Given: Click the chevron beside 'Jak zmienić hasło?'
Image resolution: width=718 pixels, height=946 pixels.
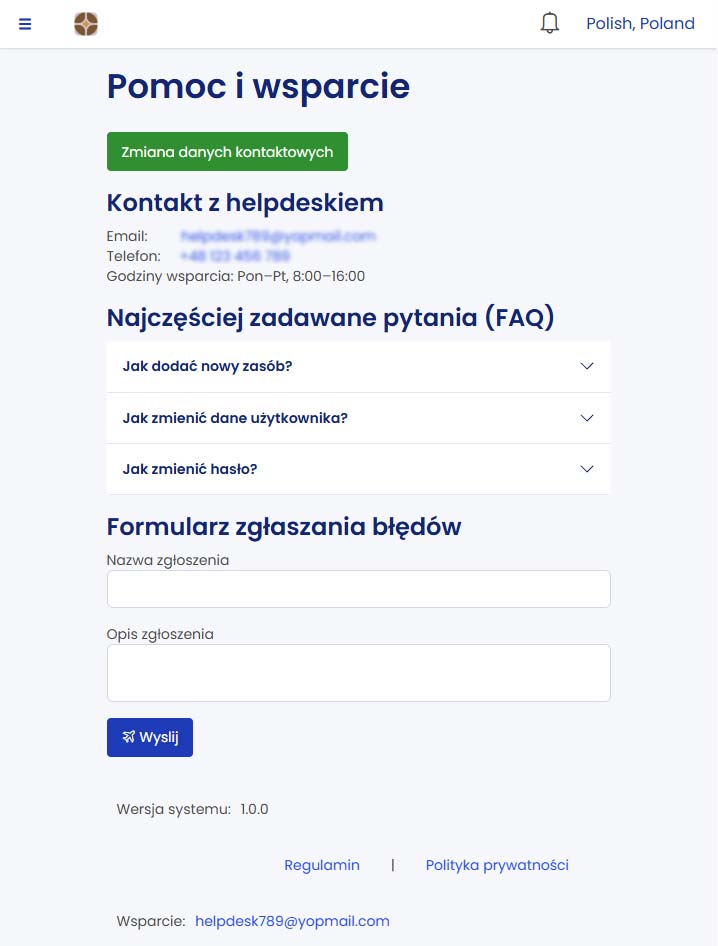Looking at the screenshot, I should point(587,469).
